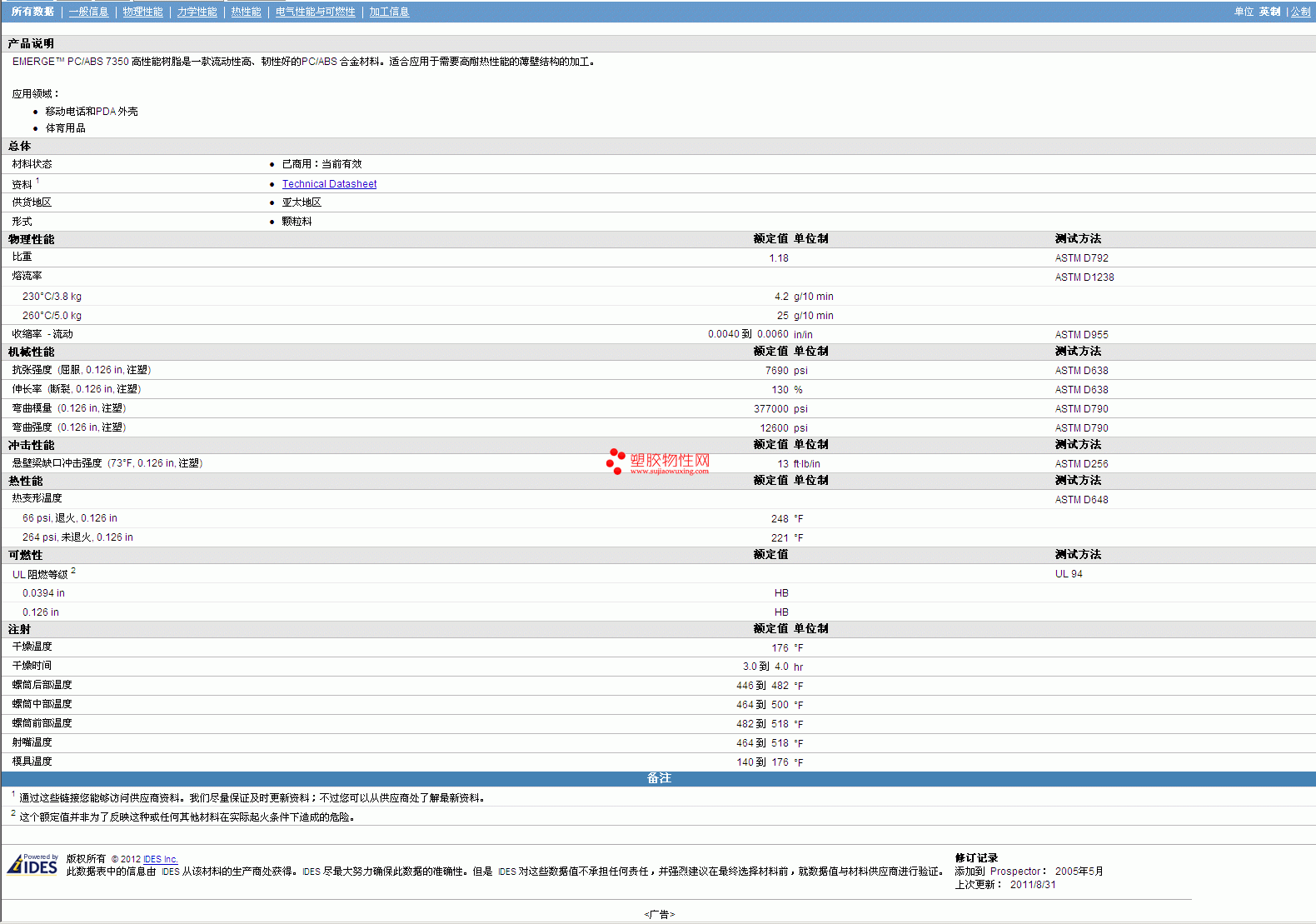Click the 移动电话和PDA 外壳 bullet item

[x=92, y=112]
